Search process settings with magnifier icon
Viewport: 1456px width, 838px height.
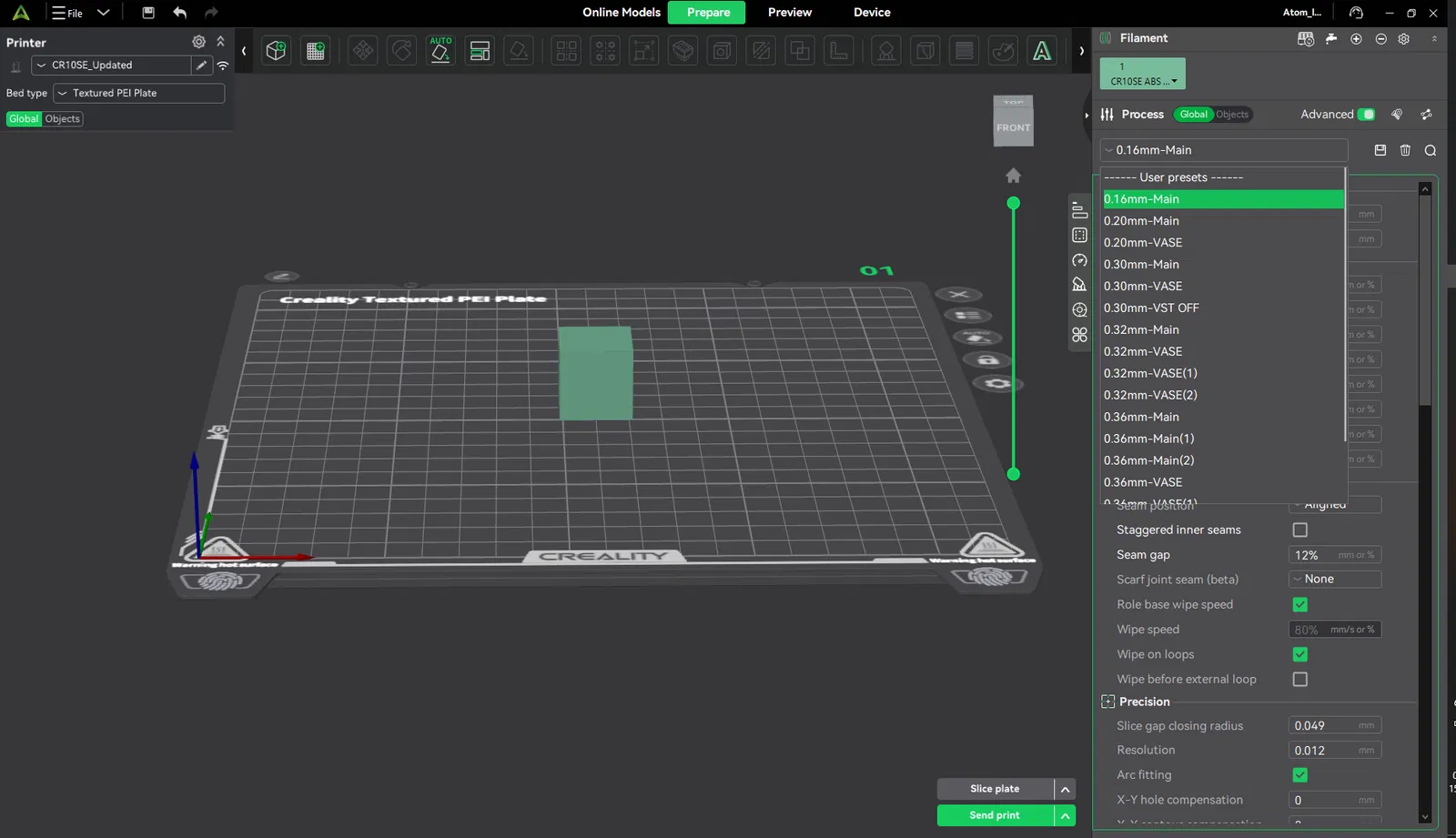tap(1431, 150)
